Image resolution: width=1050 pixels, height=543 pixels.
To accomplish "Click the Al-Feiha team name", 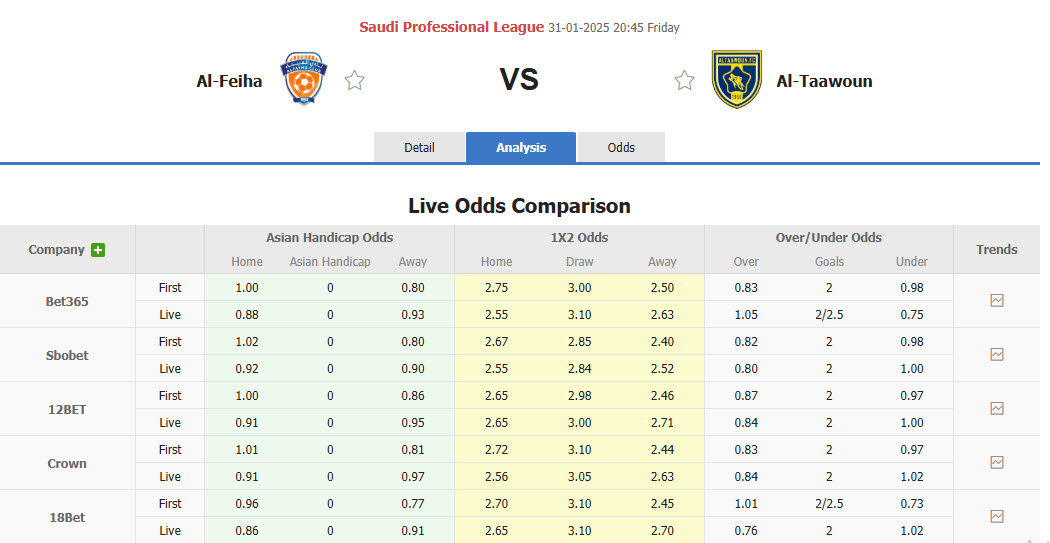I will pos(229,81).
